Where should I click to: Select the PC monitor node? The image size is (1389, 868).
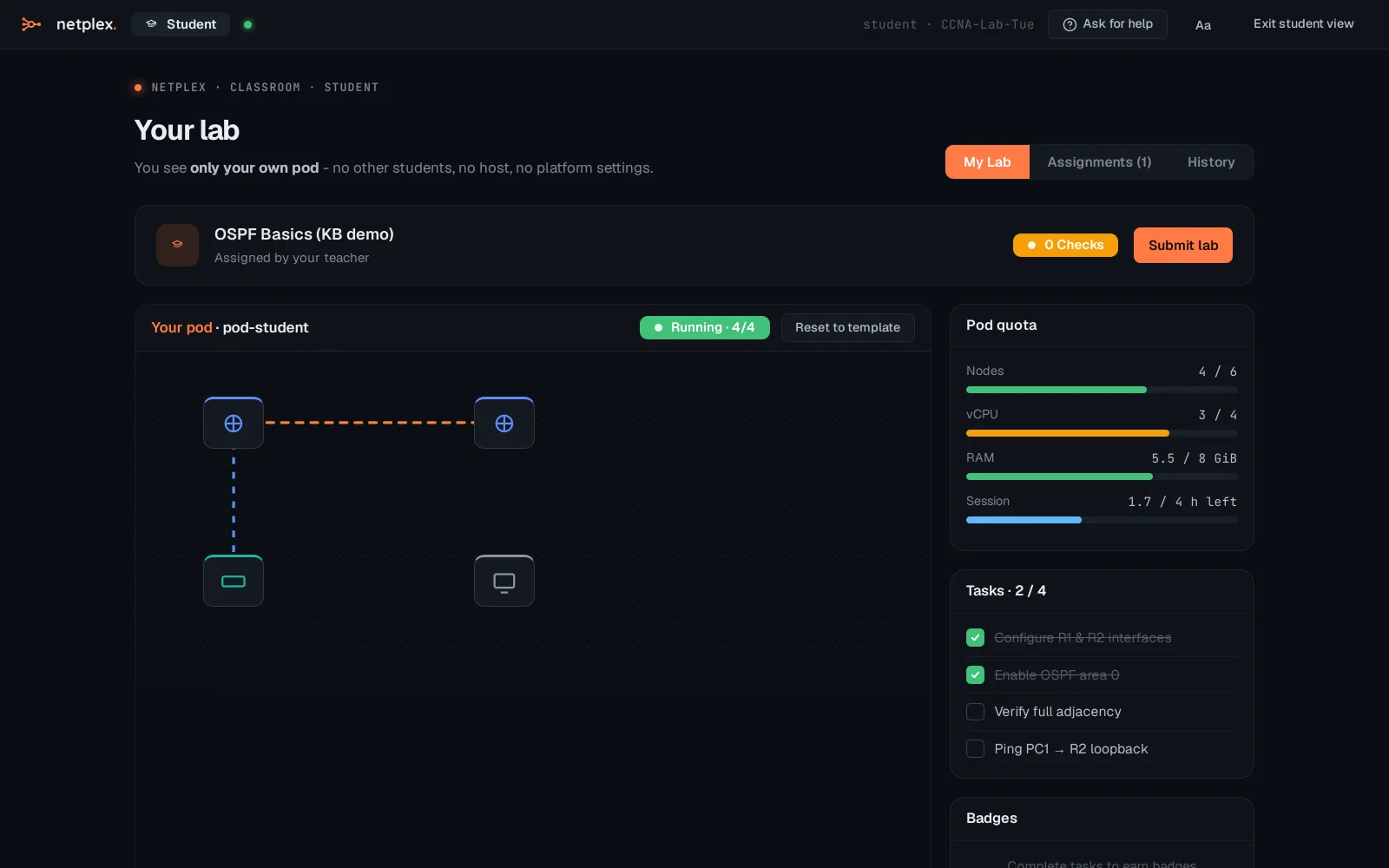504,581
